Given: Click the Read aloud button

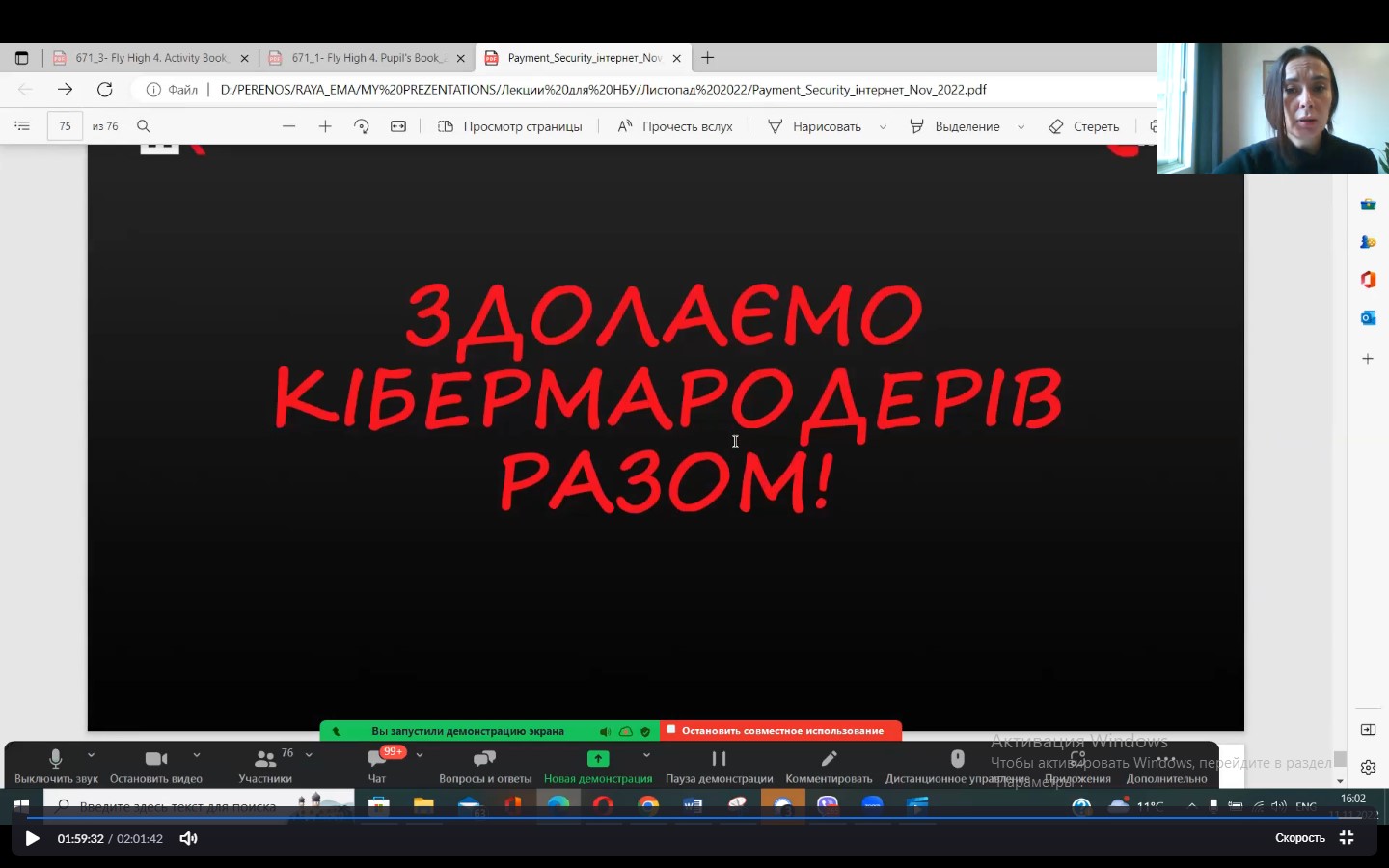Looking at the screenshot, I should coord(675,126).
